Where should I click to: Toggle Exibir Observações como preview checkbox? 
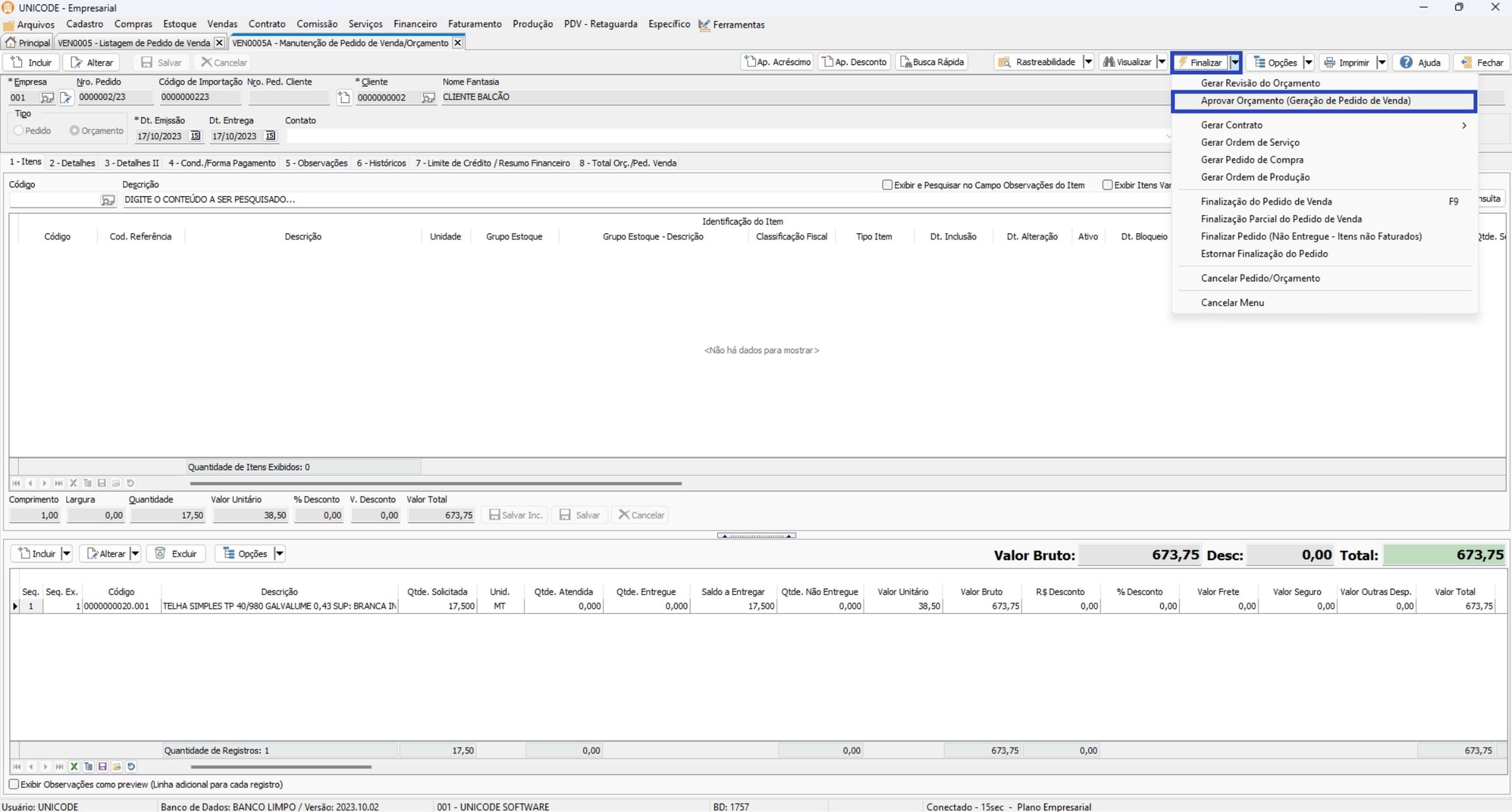13,784
